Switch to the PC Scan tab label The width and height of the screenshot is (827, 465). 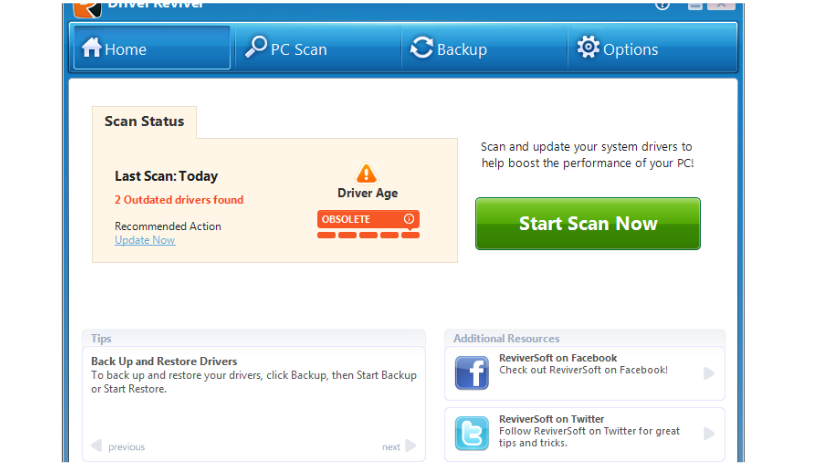click(298, 49)
